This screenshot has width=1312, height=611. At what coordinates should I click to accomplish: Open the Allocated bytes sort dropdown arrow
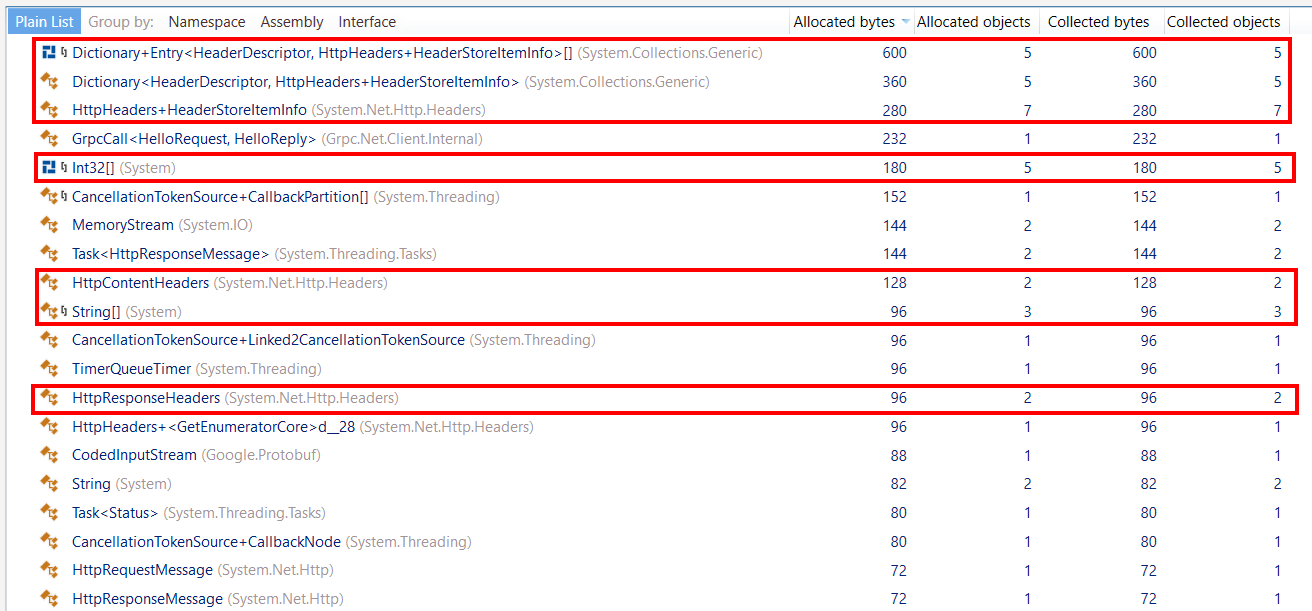pos(907,21)
